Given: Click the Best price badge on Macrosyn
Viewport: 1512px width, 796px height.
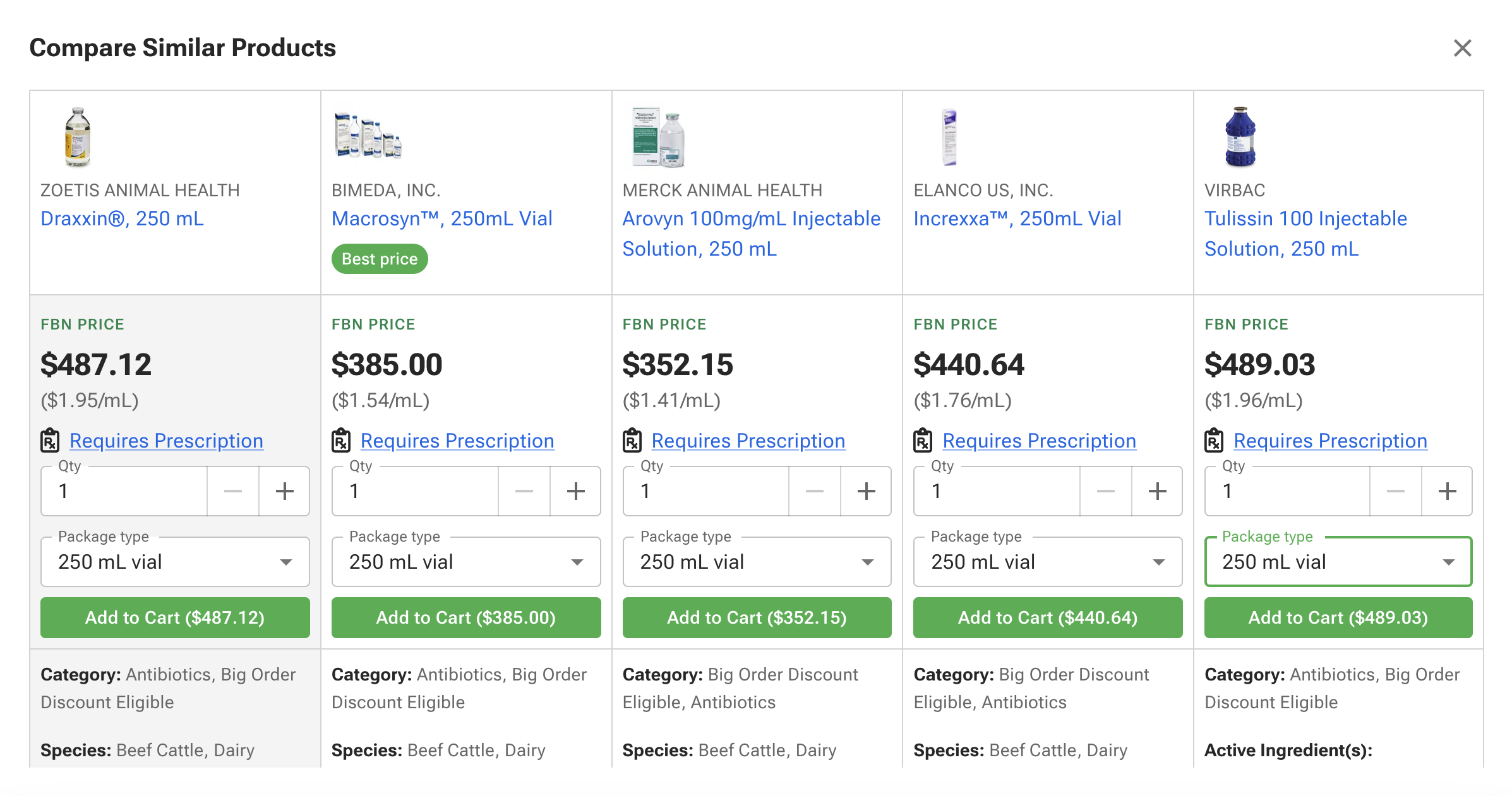Looking at the screenshot, I should click(379, 258).
